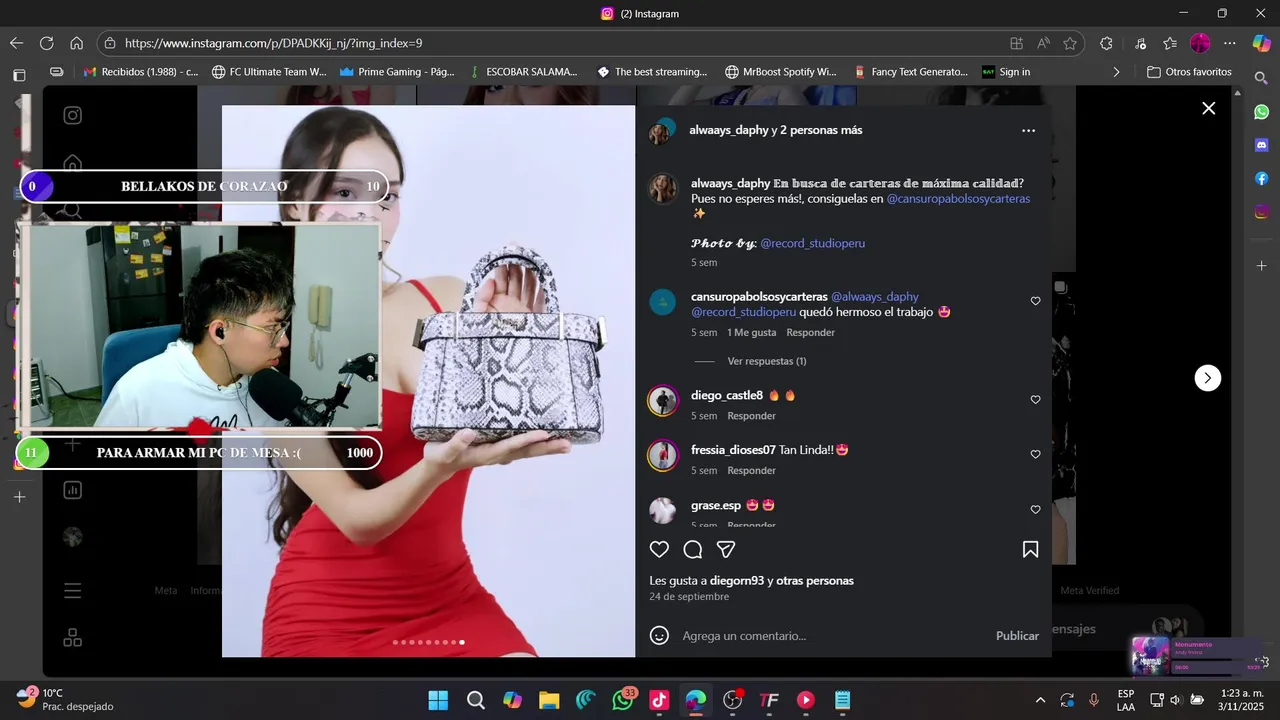Reply to the diego_castle8 comment

click(x=751, y=416)
